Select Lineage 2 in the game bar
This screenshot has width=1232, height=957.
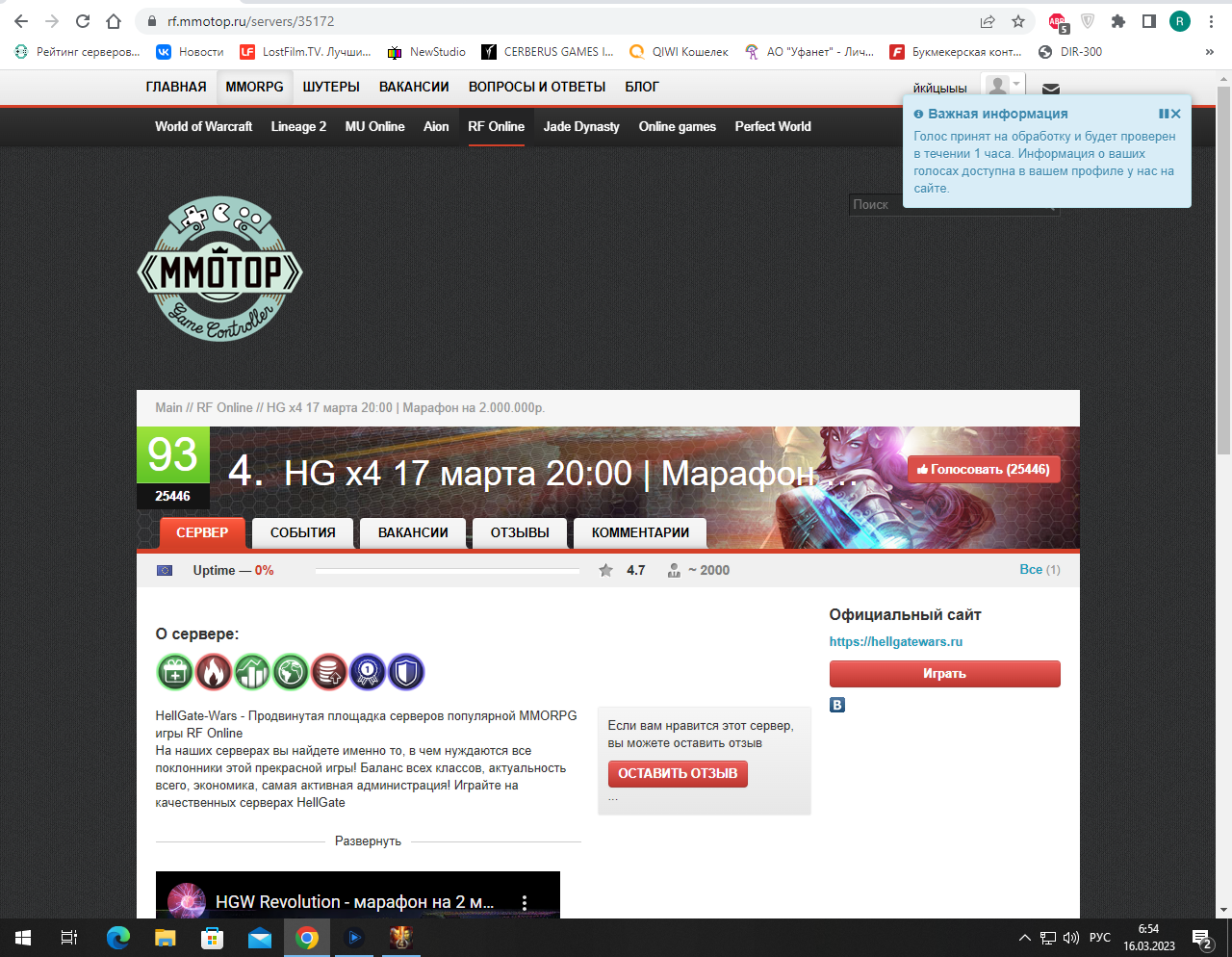pos(298,126)
